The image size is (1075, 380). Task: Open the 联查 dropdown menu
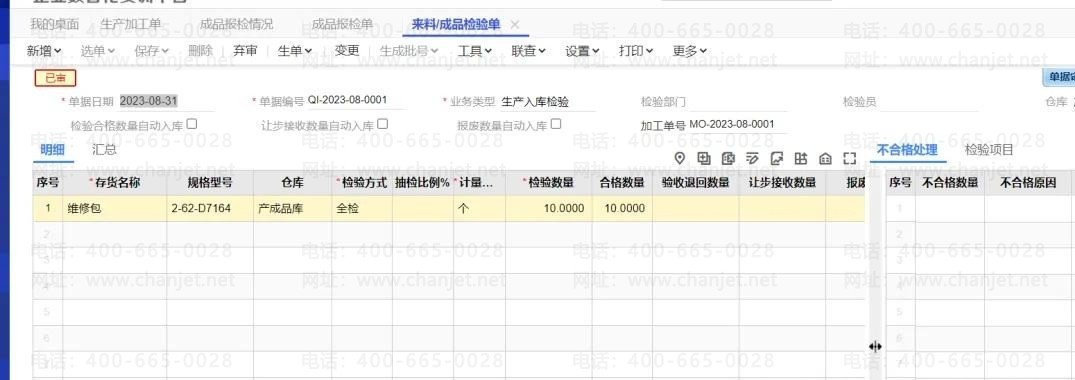pos(529,51)
